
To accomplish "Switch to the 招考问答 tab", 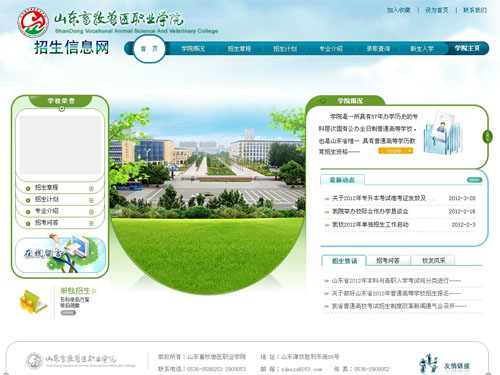I will 388,261.
